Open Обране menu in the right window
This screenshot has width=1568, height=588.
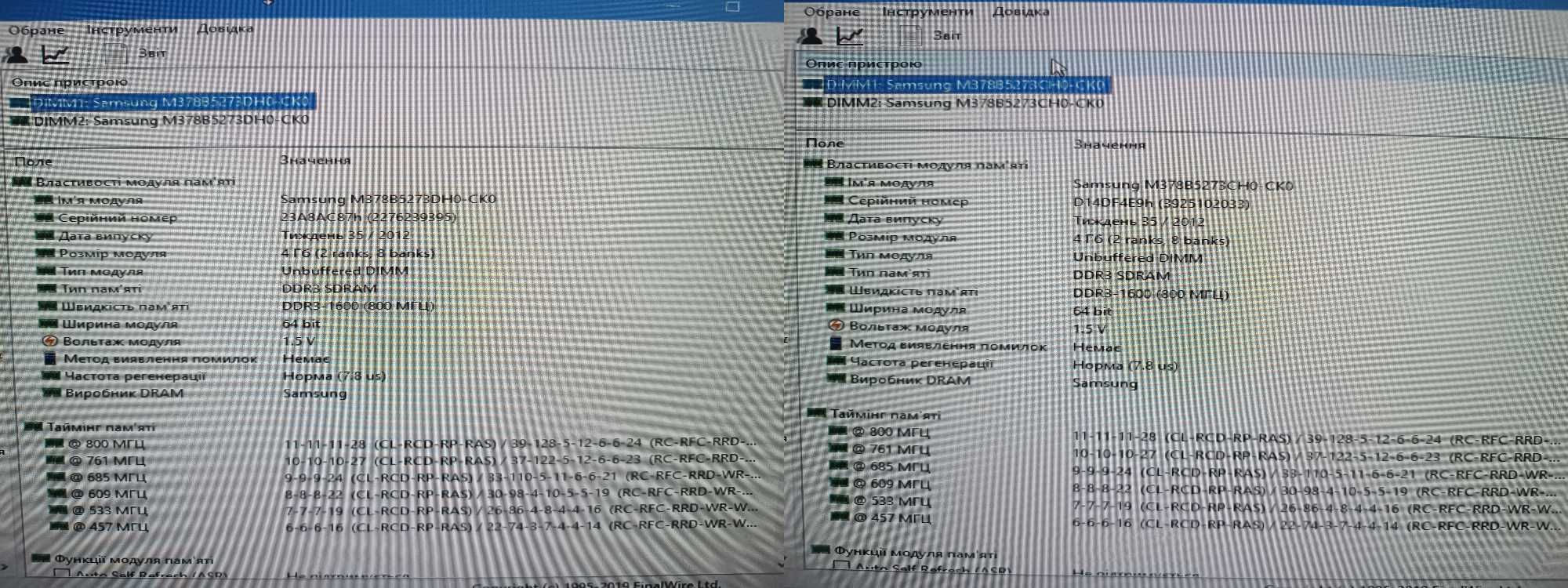(x=832, y=12)
